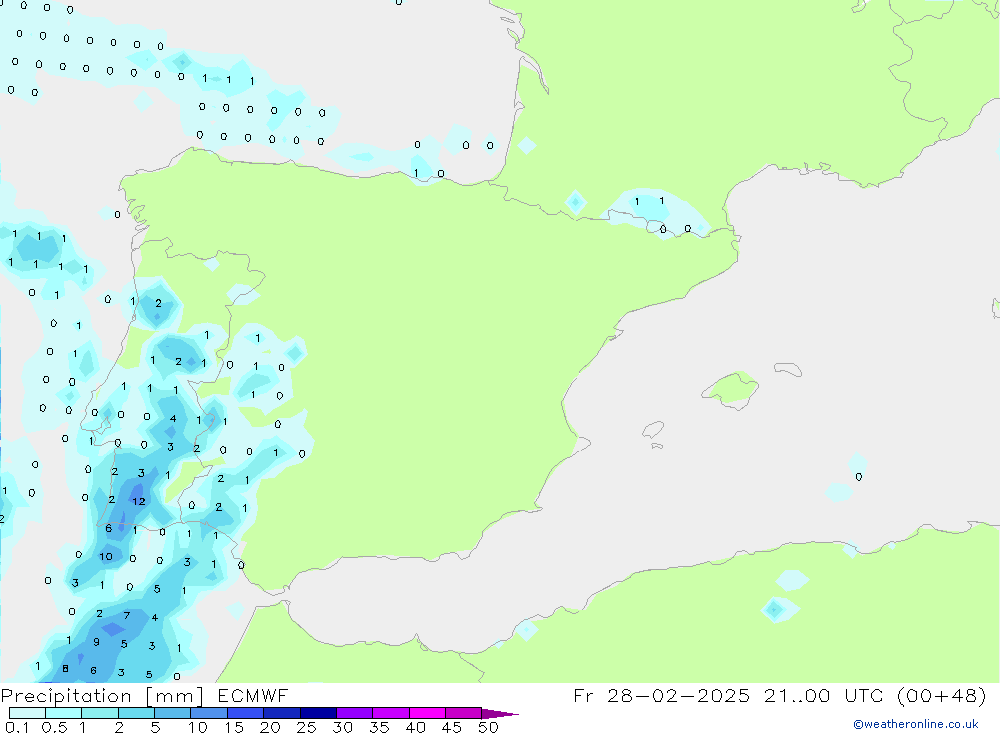The height and width of the screenshot is (733, 1000).
Task: Click the '(00+48)' forecast offset text
Action: point(941,696)
